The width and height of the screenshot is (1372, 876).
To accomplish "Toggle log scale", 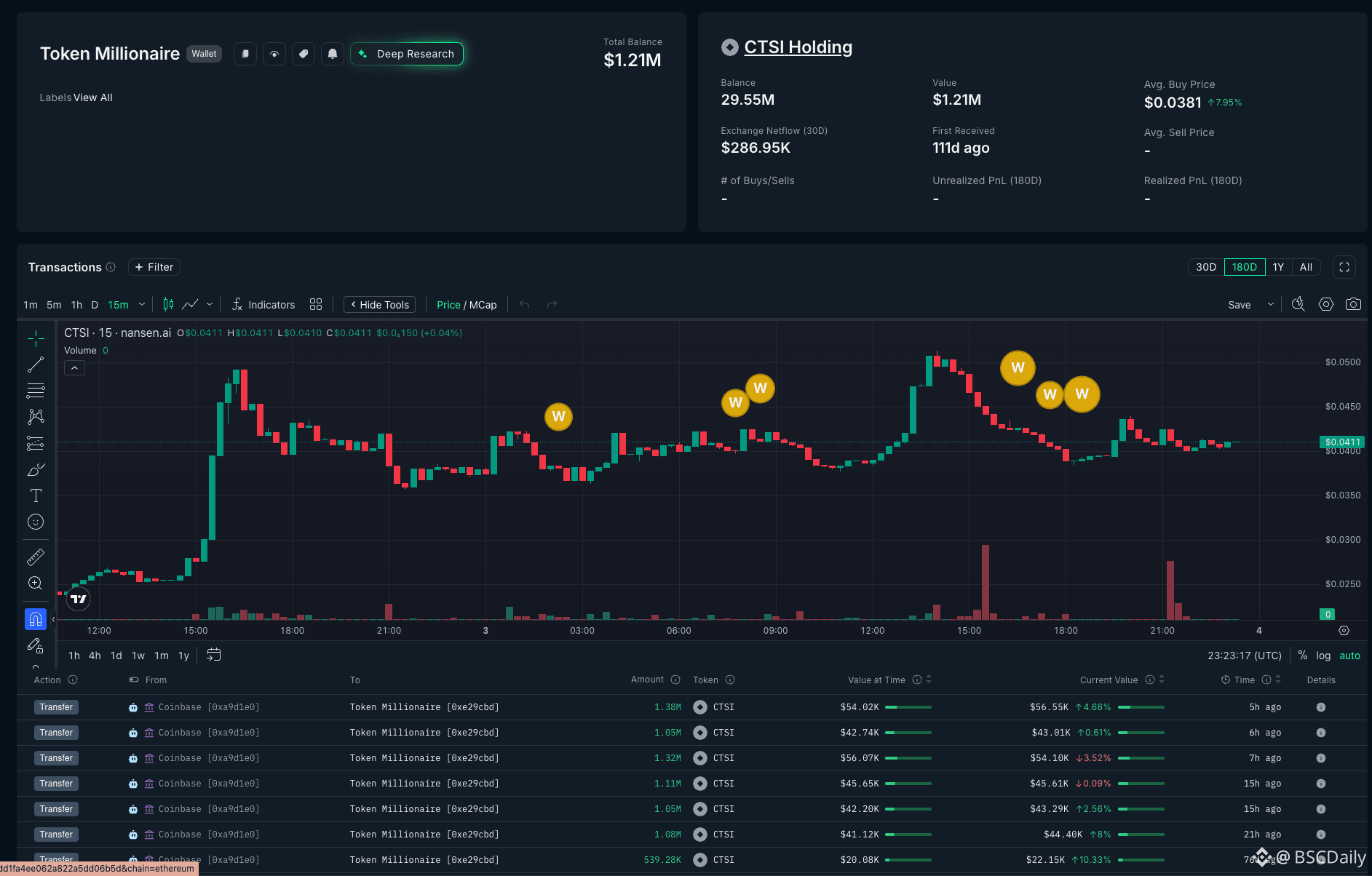I will pyautogui.click(x=1323, y=656).
